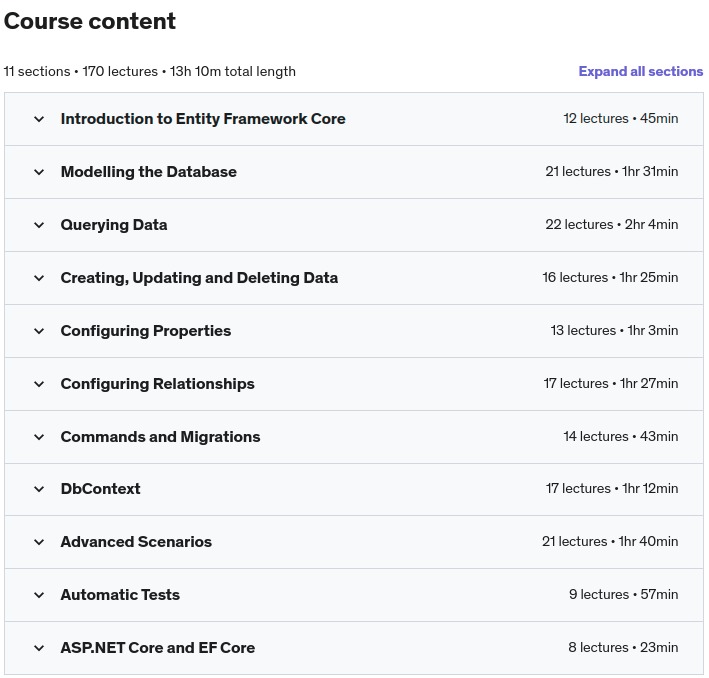Expand chevron beside Modelling the Database

39,172
